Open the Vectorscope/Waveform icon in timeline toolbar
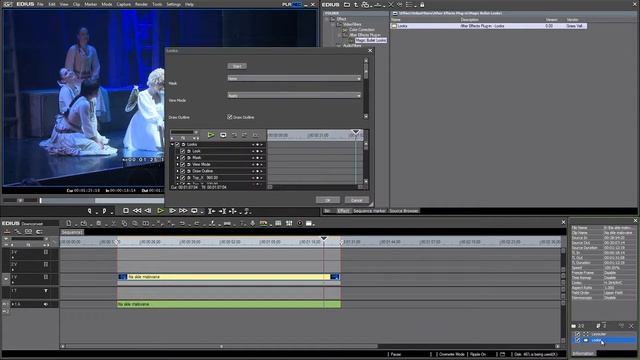Viewport: 640px width, 360px height. click(x=300, y=223)
